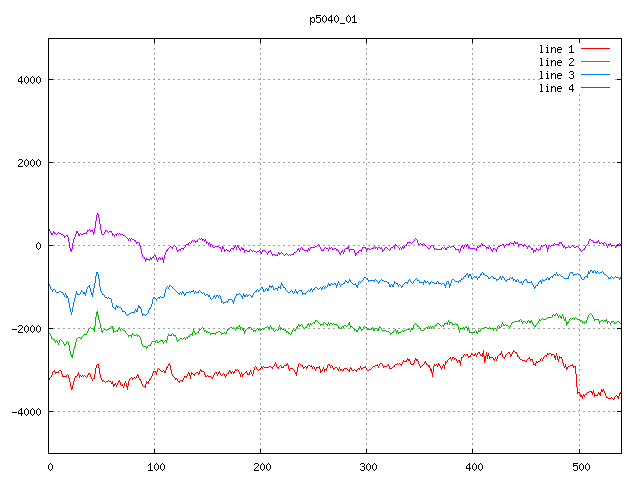The width and height of the screenshot is (640, 480).
Task: Click the 'line 4' legend label
Action: point(556,88)
